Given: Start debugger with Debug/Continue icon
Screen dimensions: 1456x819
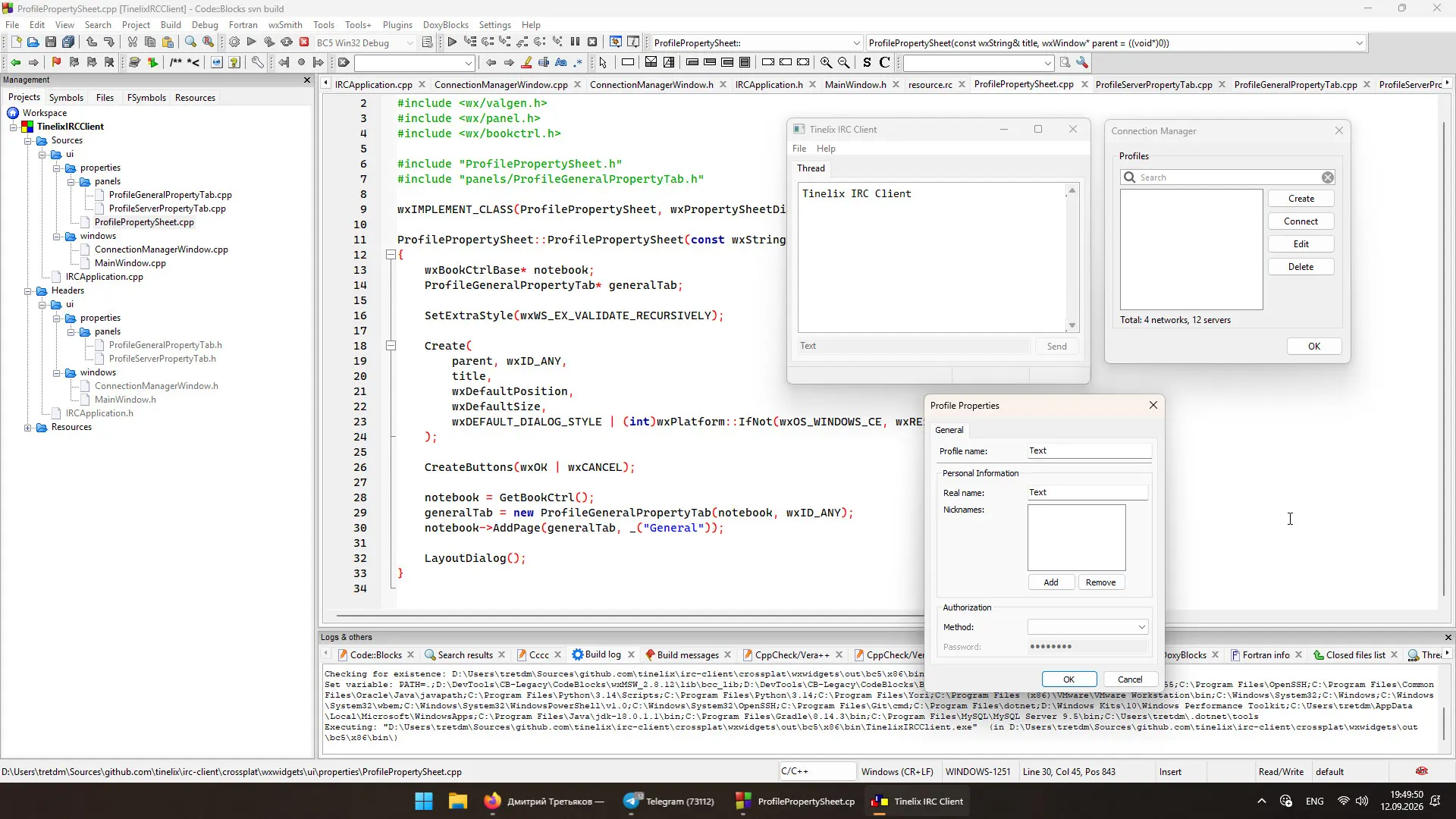Looking at the screenshot, I should click(x=452, y=42).
